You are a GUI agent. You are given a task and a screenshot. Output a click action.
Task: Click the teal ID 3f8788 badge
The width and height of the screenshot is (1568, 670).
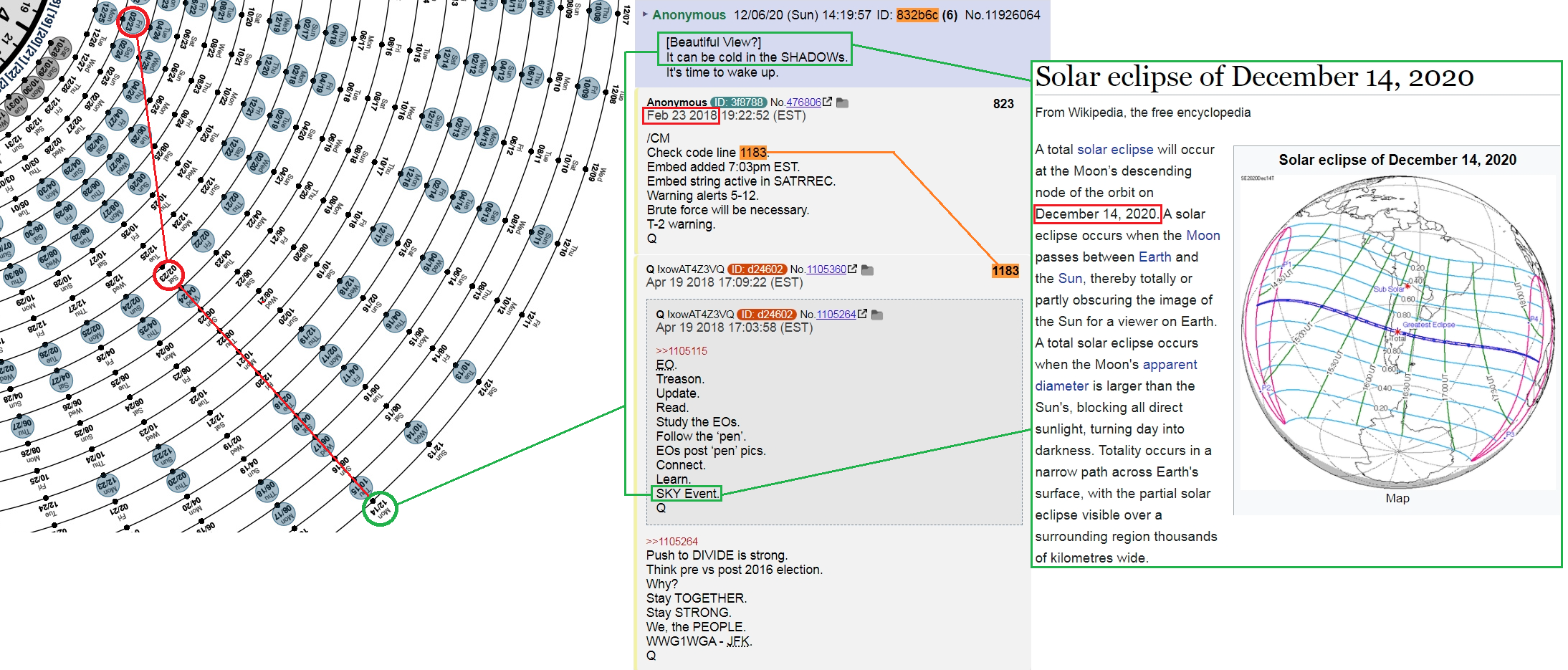tap(739, 102)
